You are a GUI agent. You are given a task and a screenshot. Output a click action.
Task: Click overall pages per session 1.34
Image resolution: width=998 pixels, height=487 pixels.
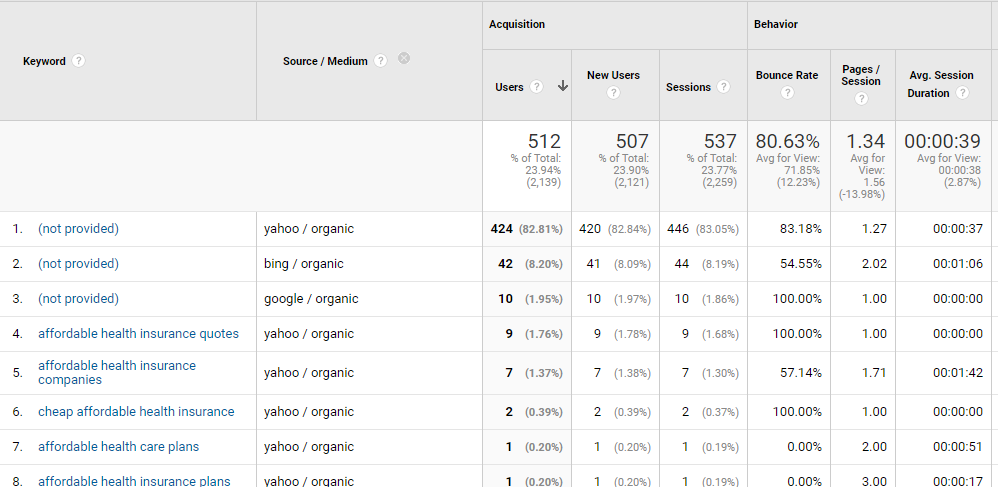[866, 141]
